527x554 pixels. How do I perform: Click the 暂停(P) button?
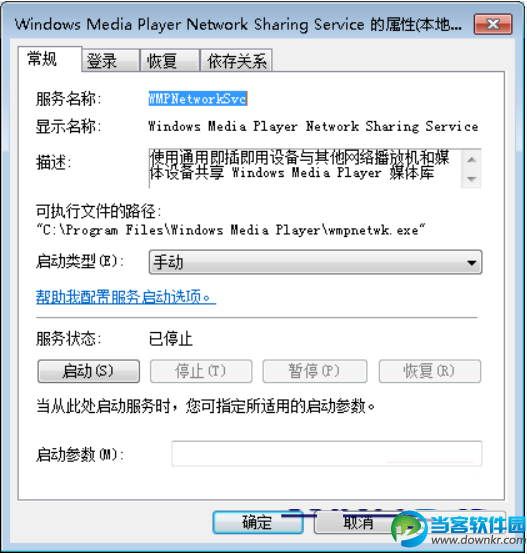click(315, 371)
